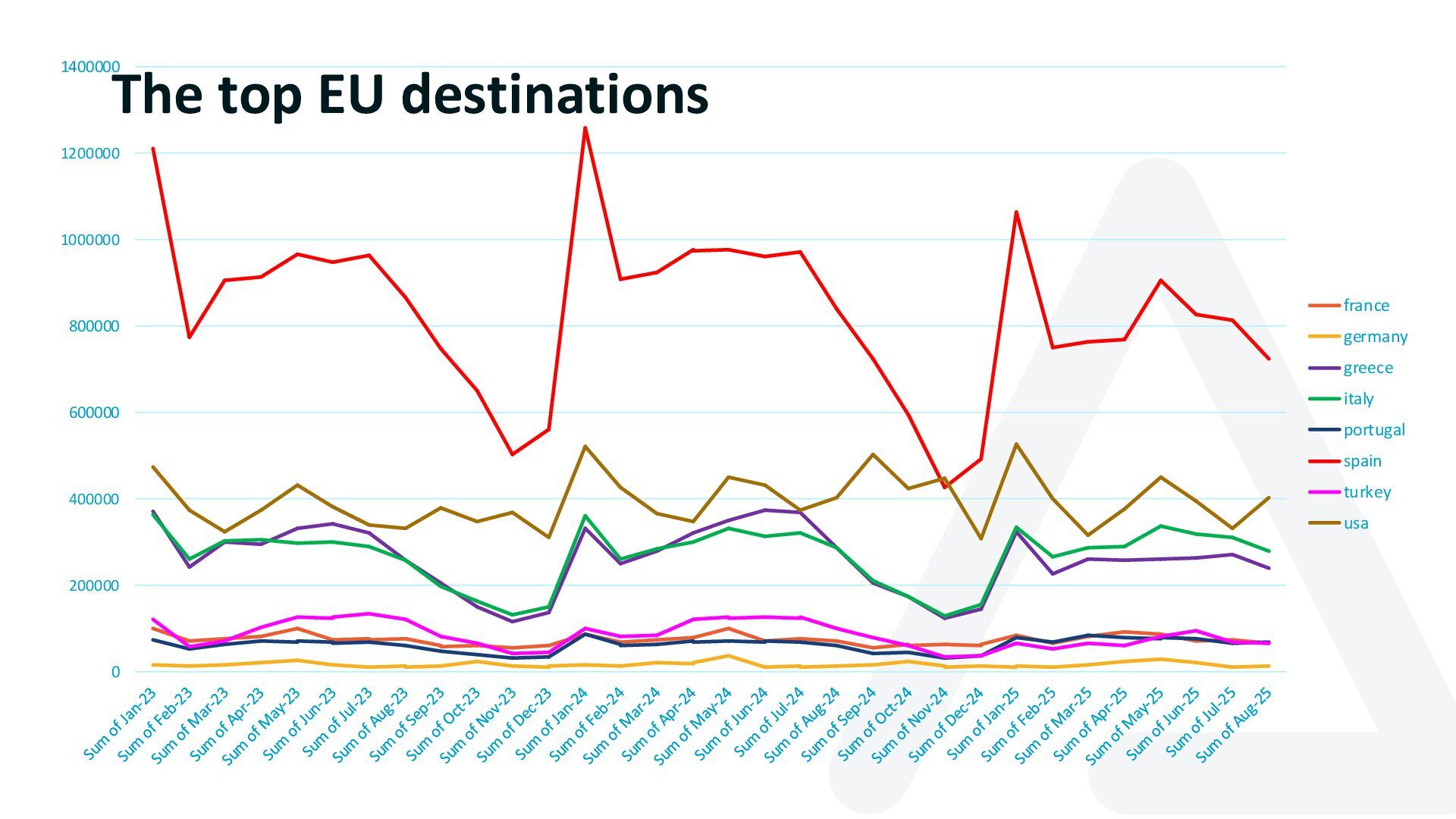Click the 'Sum of Dec-24' x-axis label
The image size is (1456, 819).
tap(947, 724)
